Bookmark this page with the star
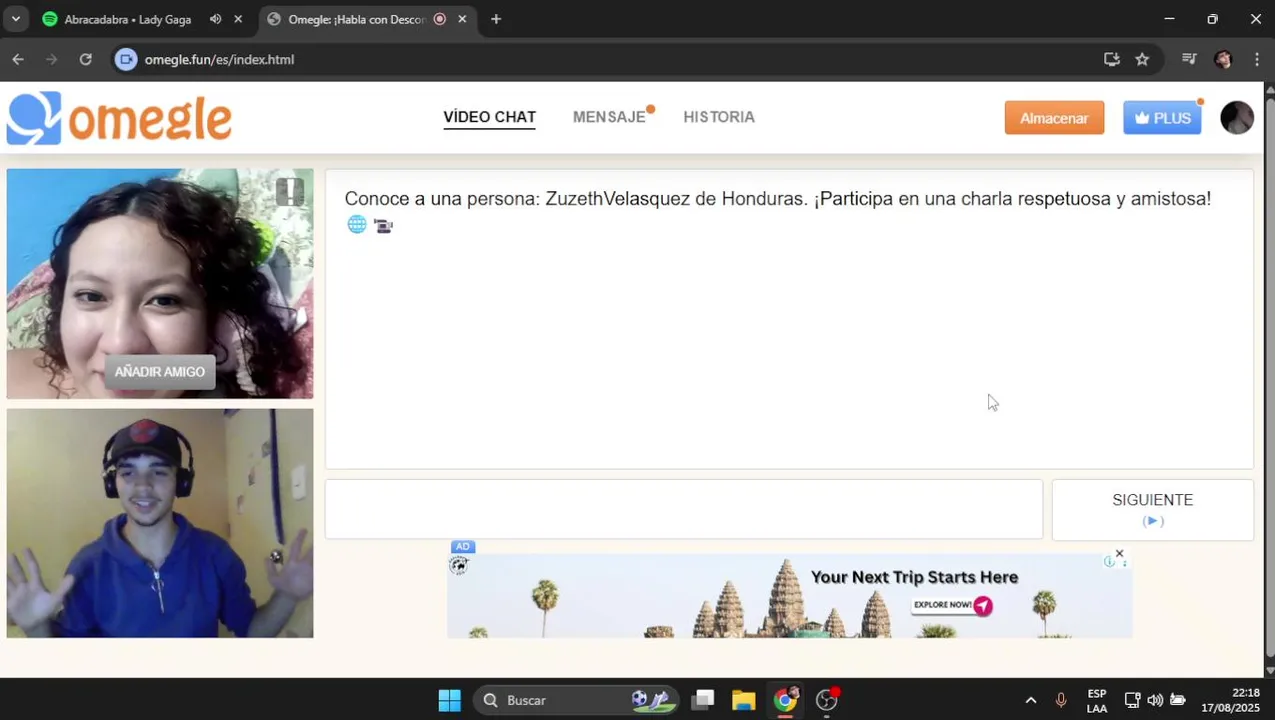The image size is (1275, 720). coord(1142,59)
